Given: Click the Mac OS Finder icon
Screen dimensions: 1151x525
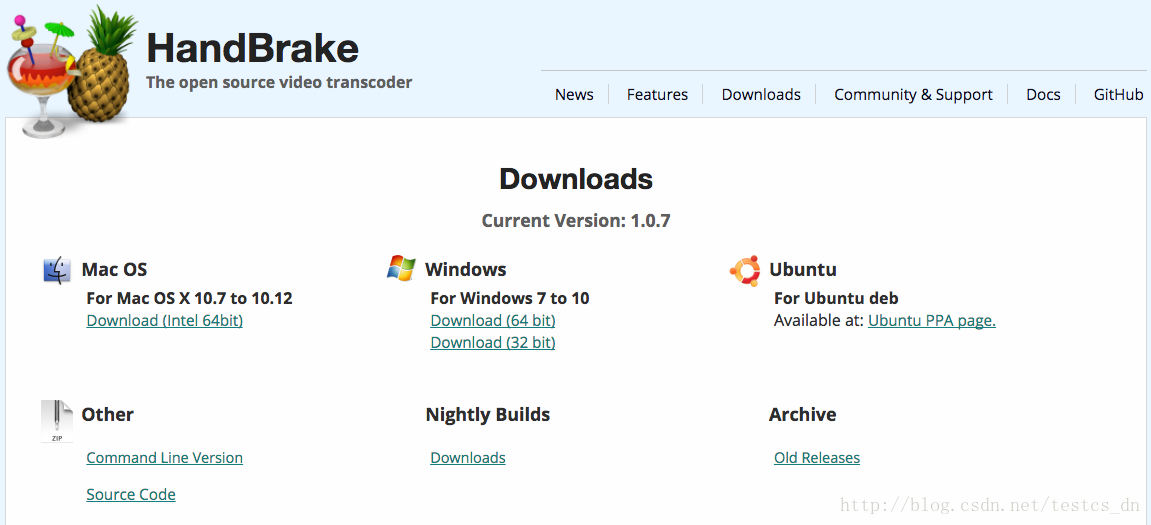Looking at the screenshot, I should 57,269.
